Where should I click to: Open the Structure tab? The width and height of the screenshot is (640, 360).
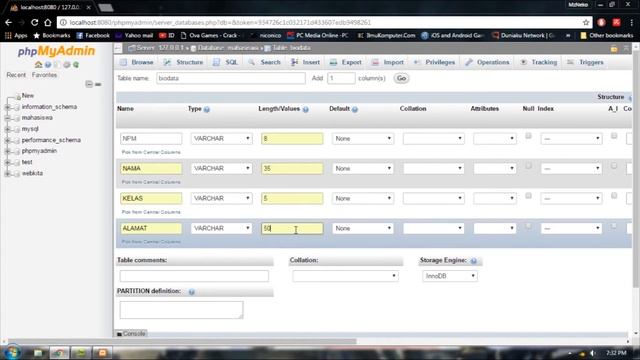pyautogui.click(x=183, y=62)
